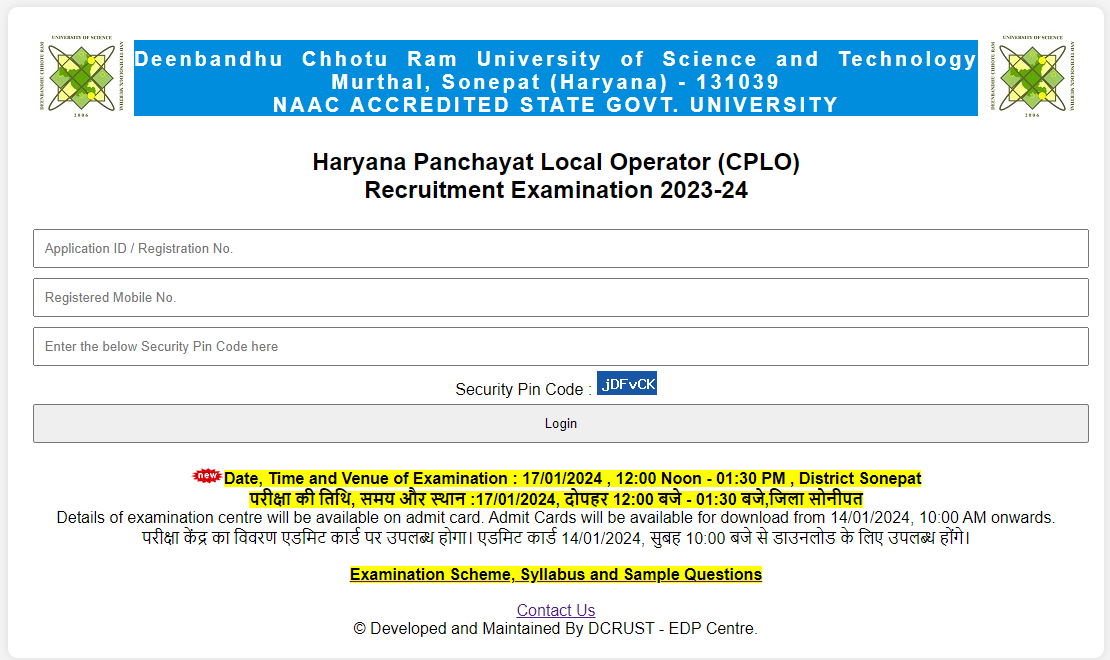Click the 'Recruitment Examination 2023-24' heading line
The width and height of the screenshot is (1110, 660).
click(x=556, y=190)
